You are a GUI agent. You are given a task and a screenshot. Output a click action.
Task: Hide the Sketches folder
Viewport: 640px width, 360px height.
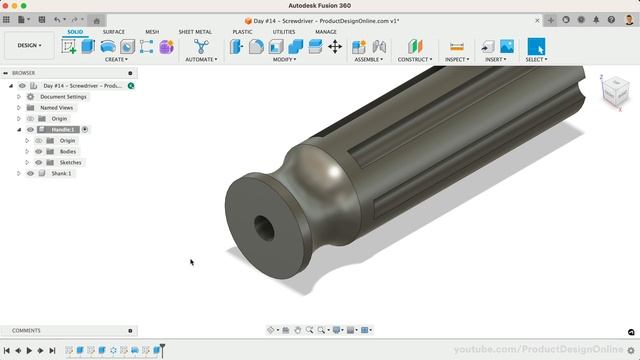(x=38, y=162)
